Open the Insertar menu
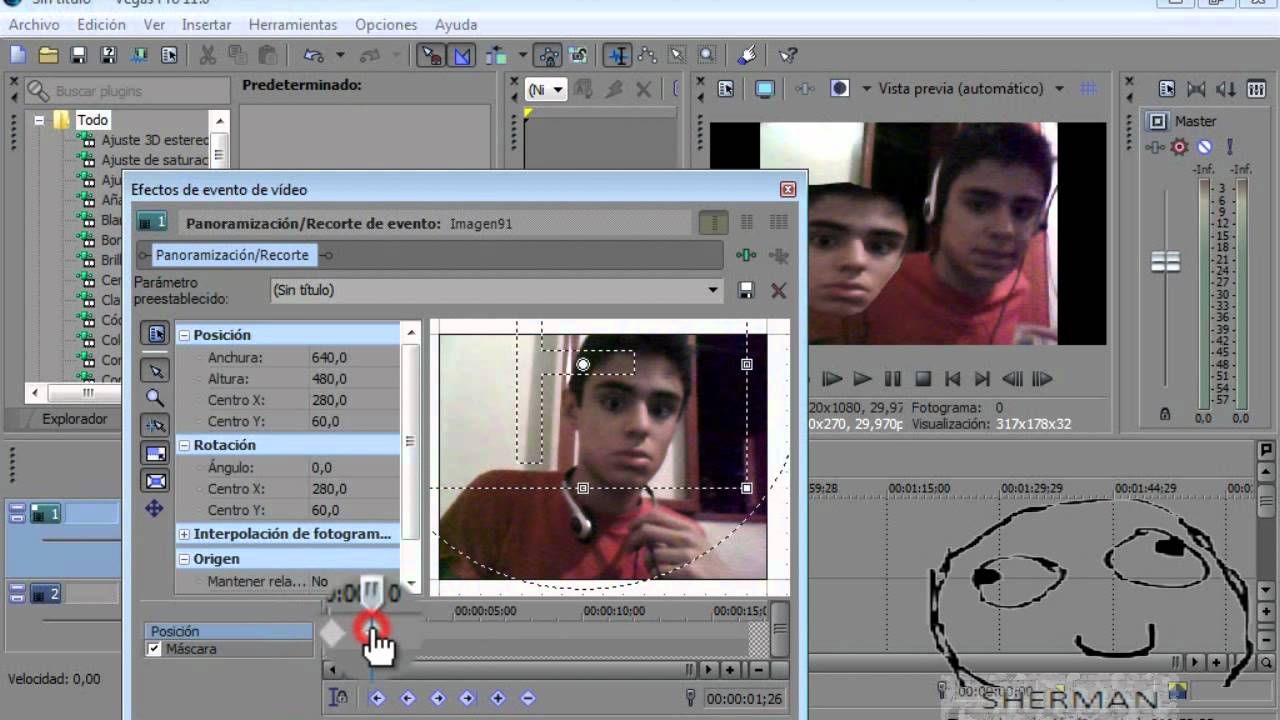Viewport: 1280px width, 720px height. pyautogui.click(x=206, y=24)
